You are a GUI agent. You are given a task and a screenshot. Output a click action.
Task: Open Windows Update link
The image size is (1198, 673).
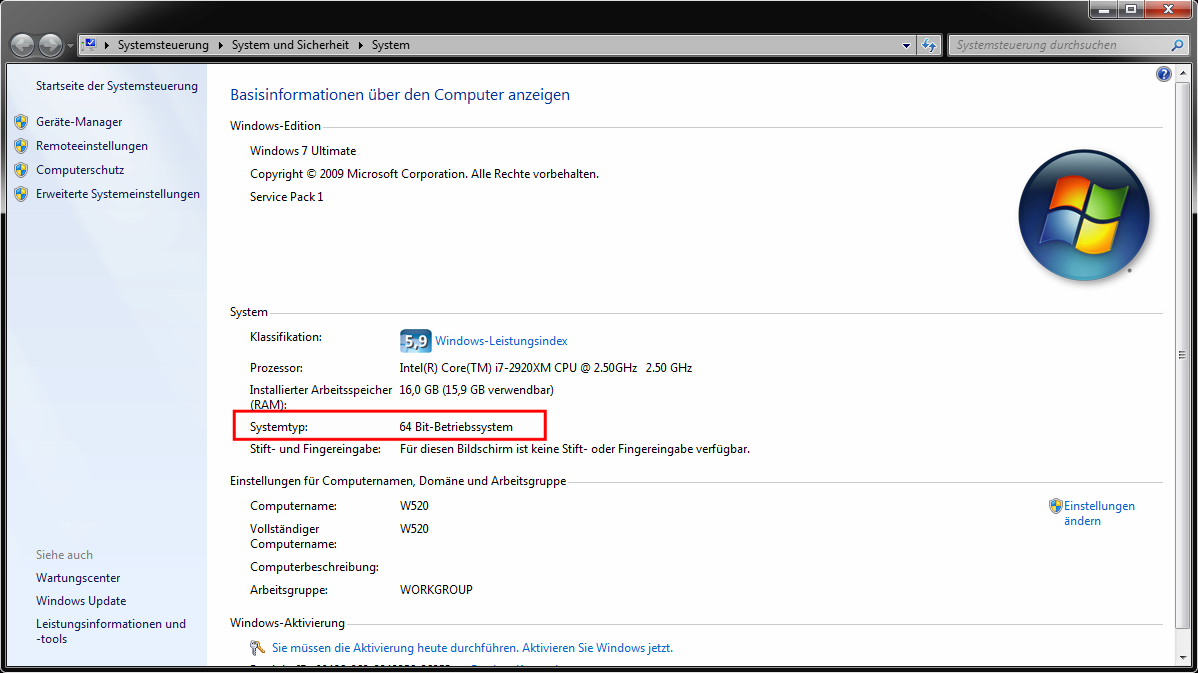tap(81, 601)
